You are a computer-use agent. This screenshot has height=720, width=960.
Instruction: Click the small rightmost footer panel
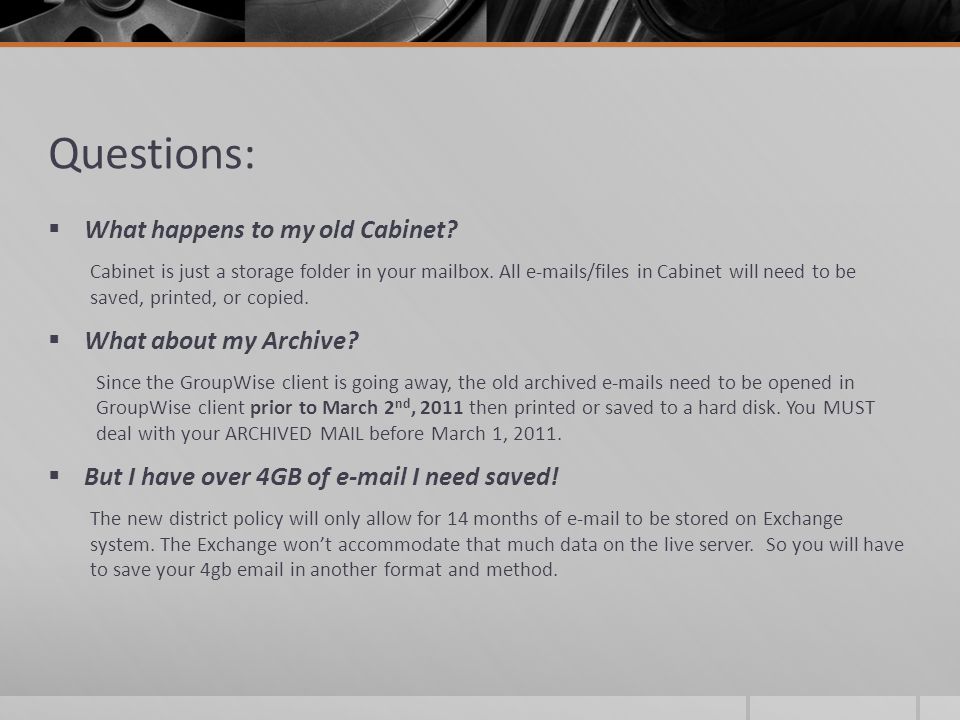pos(940,708)
